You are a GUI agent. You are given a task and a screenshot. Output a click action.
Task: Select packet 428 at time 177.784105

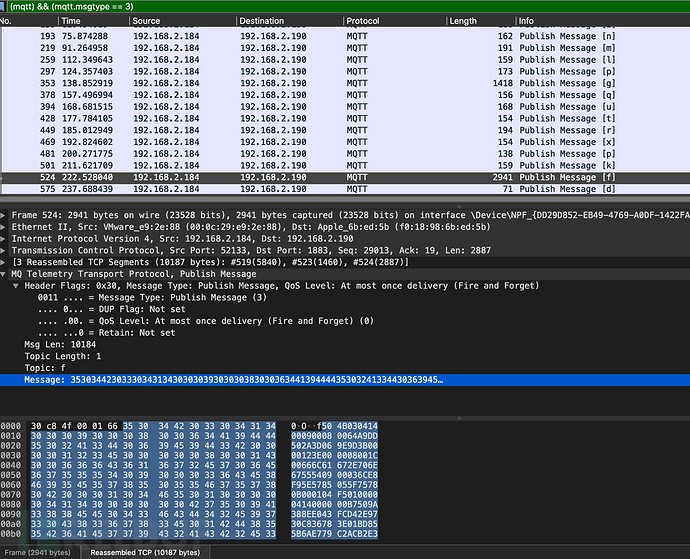point(345,118)
